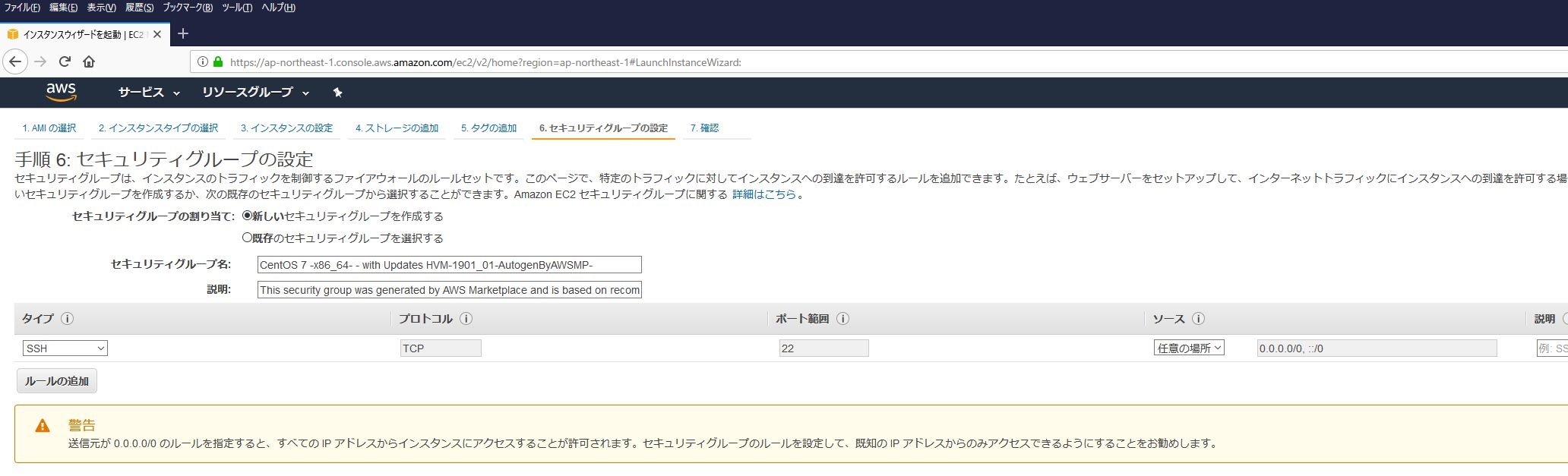Reload the page with refresh icon
The image size is (1568, 476).
coord(65,61)
